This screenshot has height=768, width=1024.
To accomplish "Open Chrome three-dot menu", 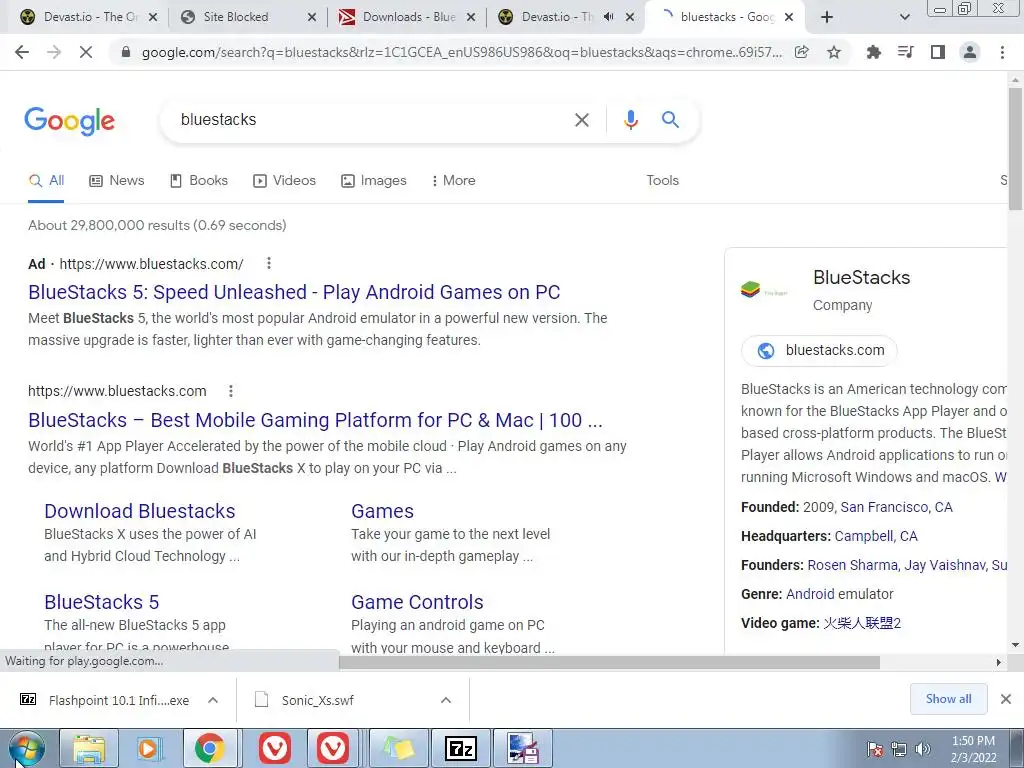I will click(x=1002, y=52).
